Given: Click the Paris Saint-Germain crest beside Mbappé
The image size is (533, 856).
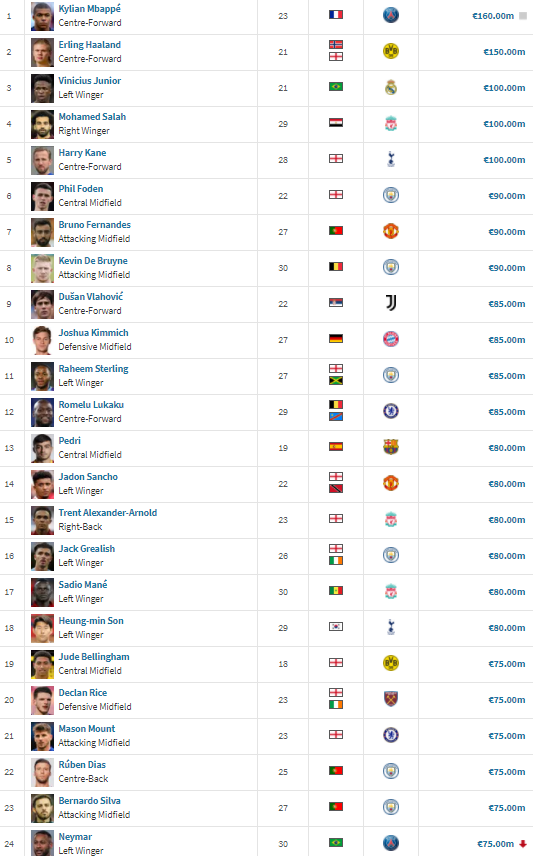Looking at the screenshot, I should coord(390,15).
